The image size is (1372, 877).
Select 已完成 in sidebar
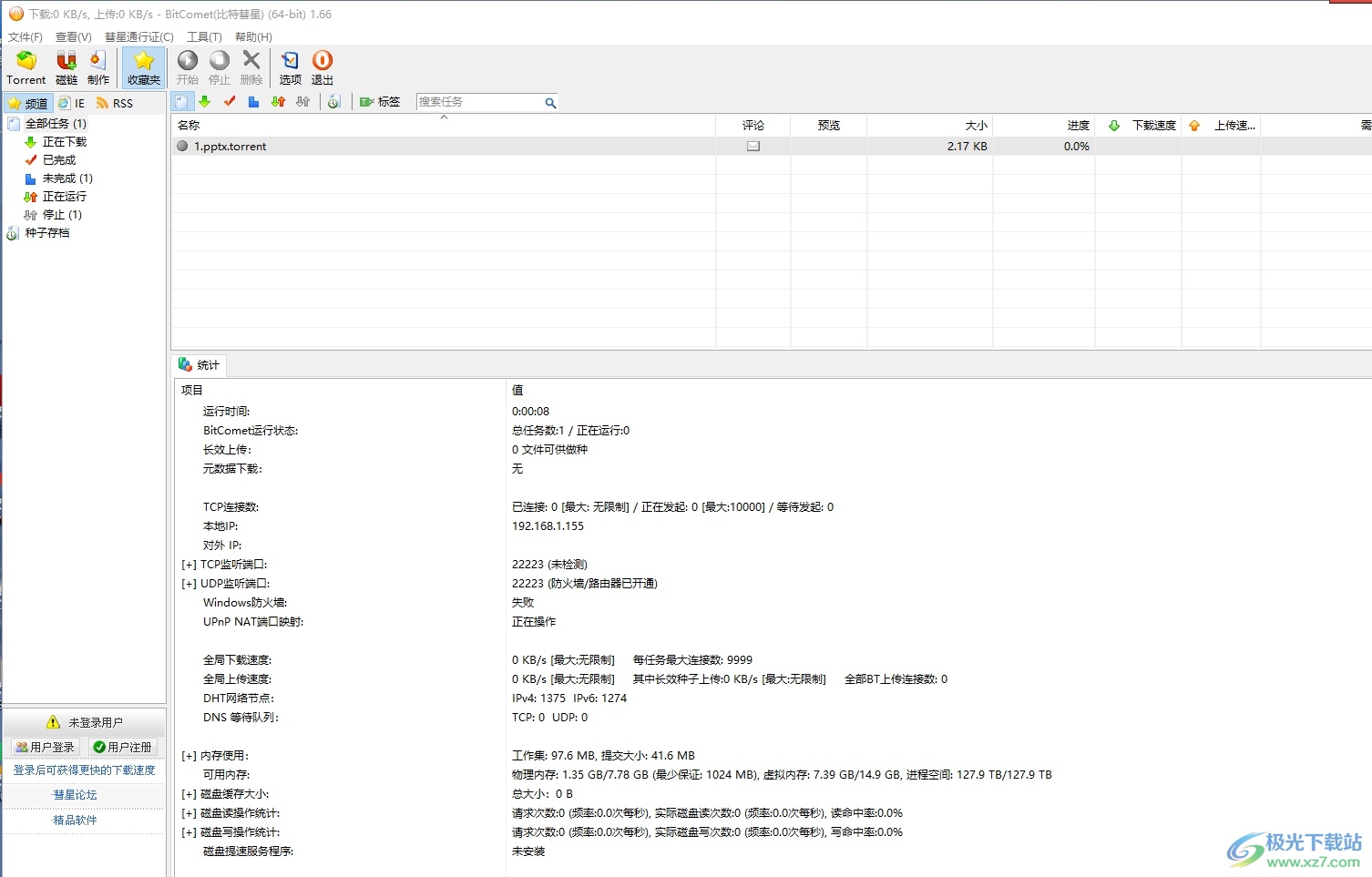59,159
